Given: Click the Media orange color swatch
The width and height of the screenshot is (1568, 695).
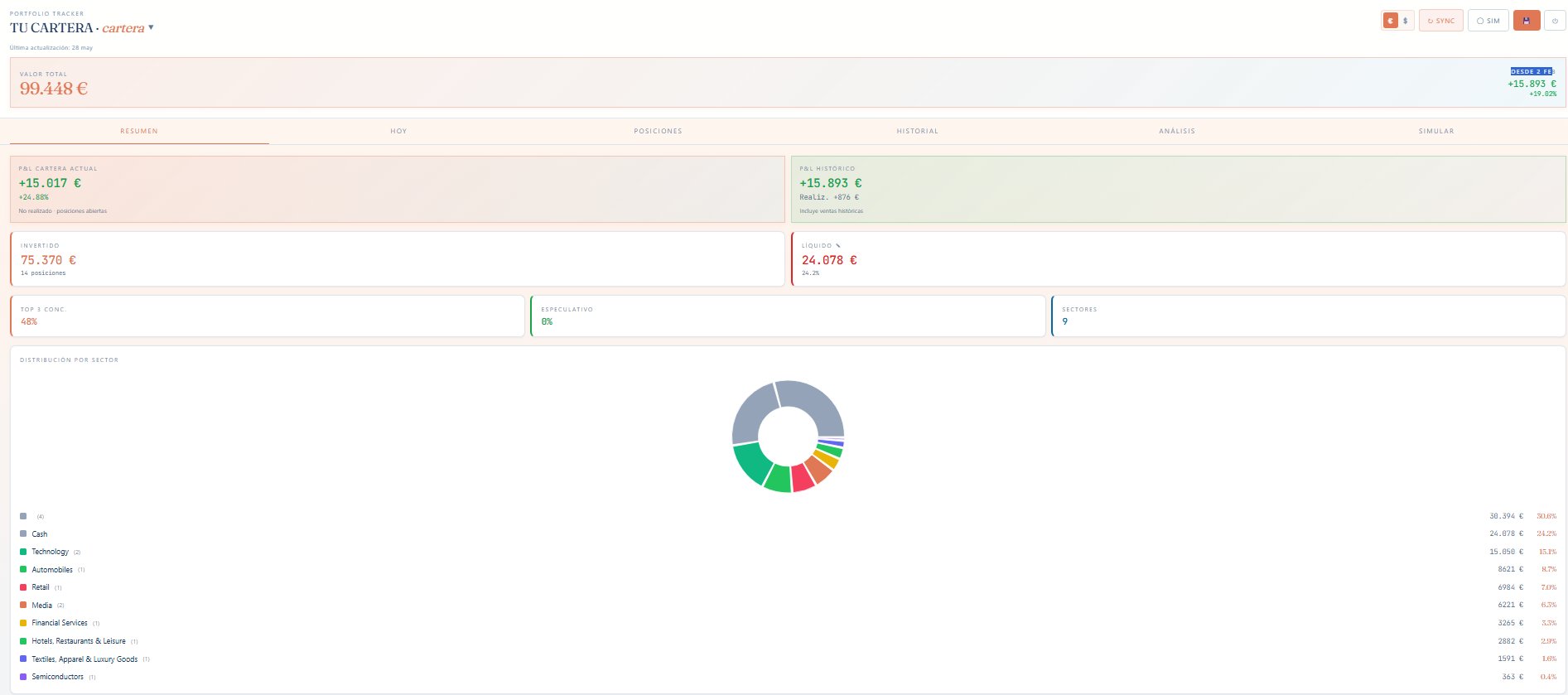Looking at the screenshot, I should 23,605.
